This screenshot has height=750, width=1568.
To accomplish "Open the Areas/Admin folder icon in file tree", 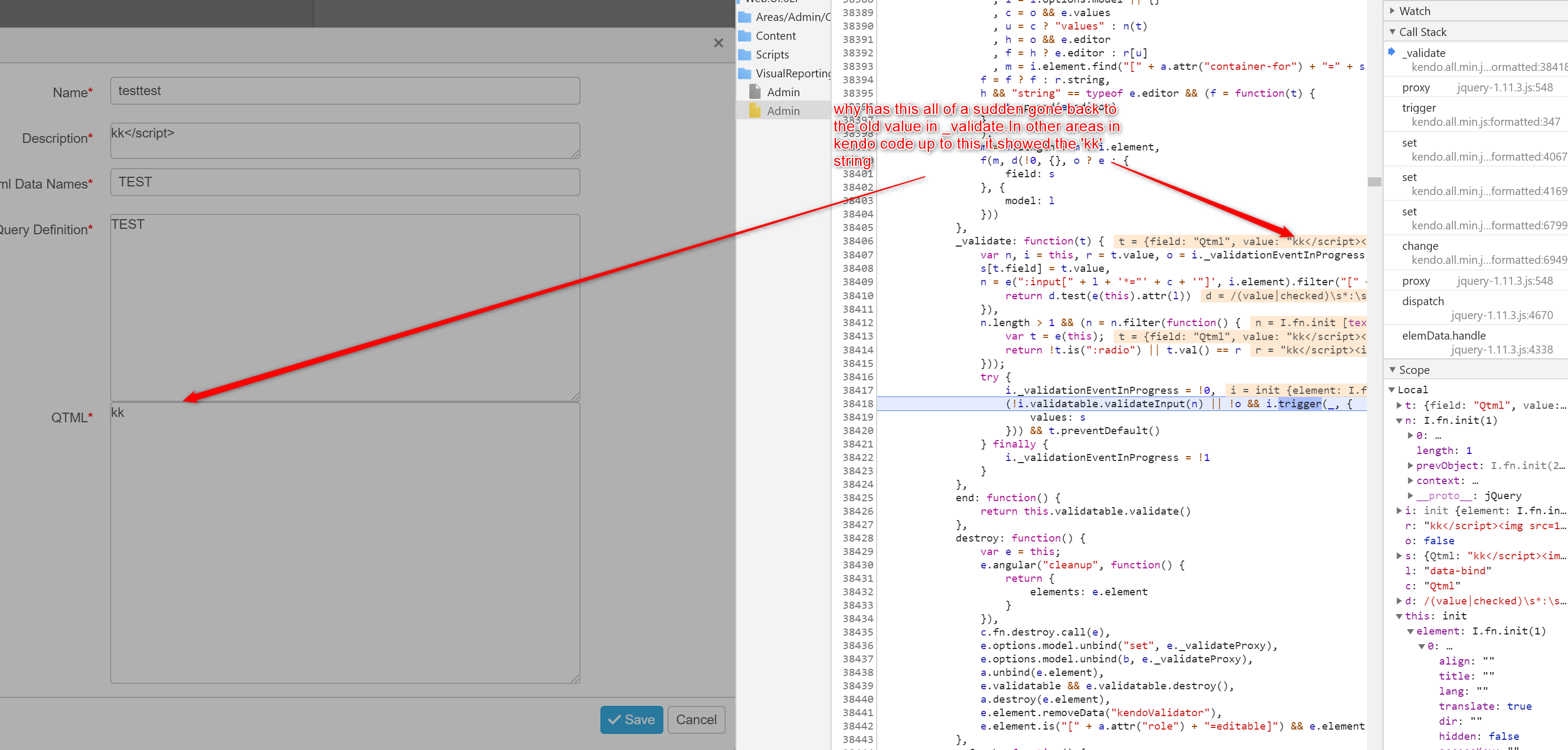I will click(x=744, y=17).
